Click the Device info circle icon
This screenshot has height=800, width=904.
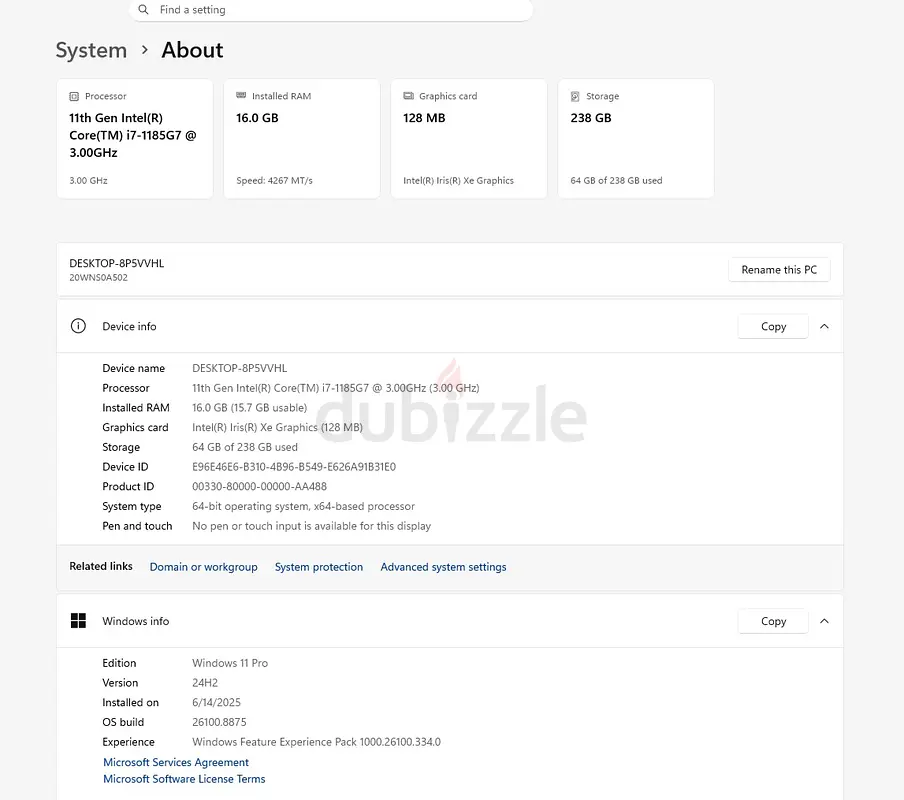click(78, 326)
